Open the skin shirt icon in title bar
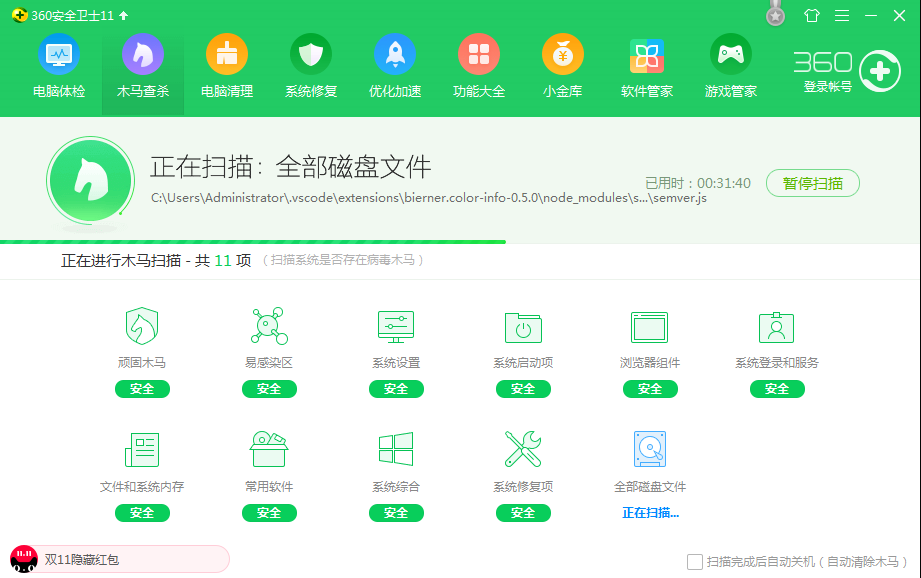This screenshot has height=578, width=921. 812,15
